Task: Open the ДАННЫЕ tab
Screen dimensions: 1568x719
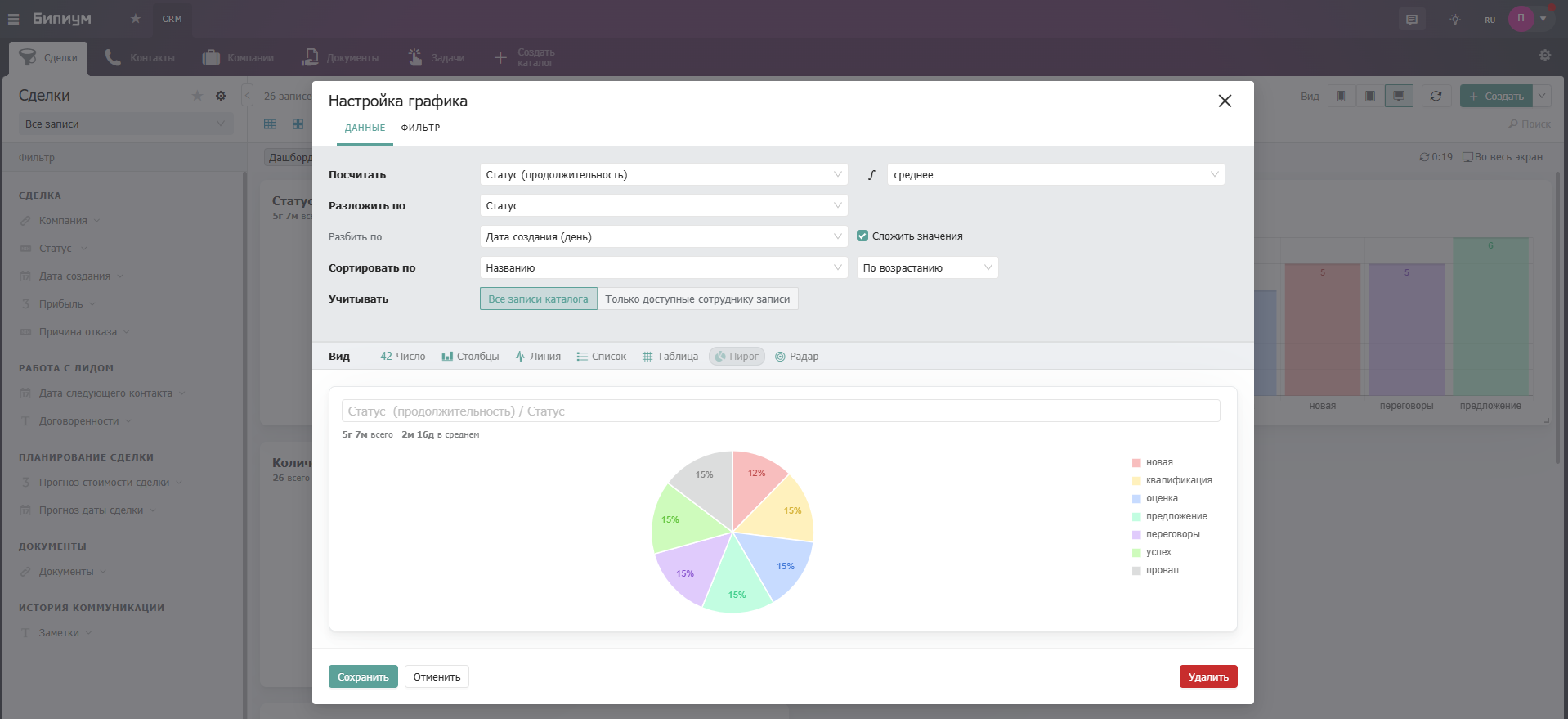Action: click(365, 128)
